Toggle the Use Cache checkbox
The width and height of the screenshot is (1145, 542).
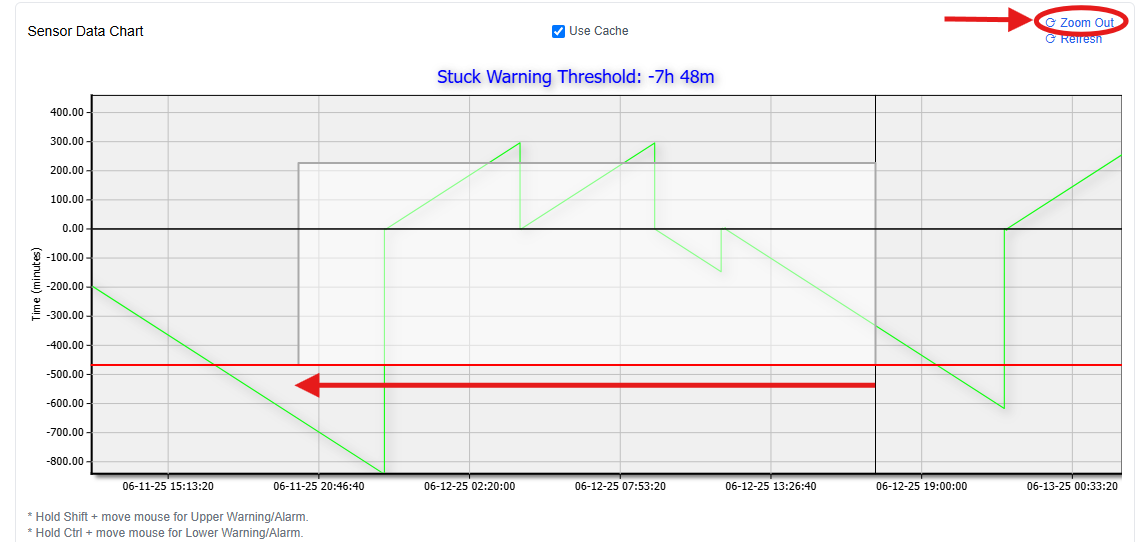click(x=558, y=31)
